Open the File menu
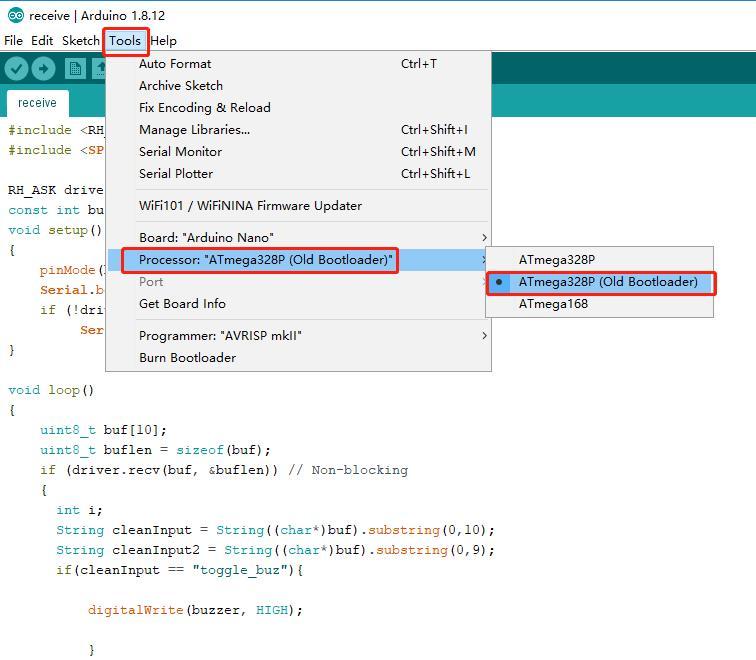Viewport: 756px width, 660px height. [14, 41]
